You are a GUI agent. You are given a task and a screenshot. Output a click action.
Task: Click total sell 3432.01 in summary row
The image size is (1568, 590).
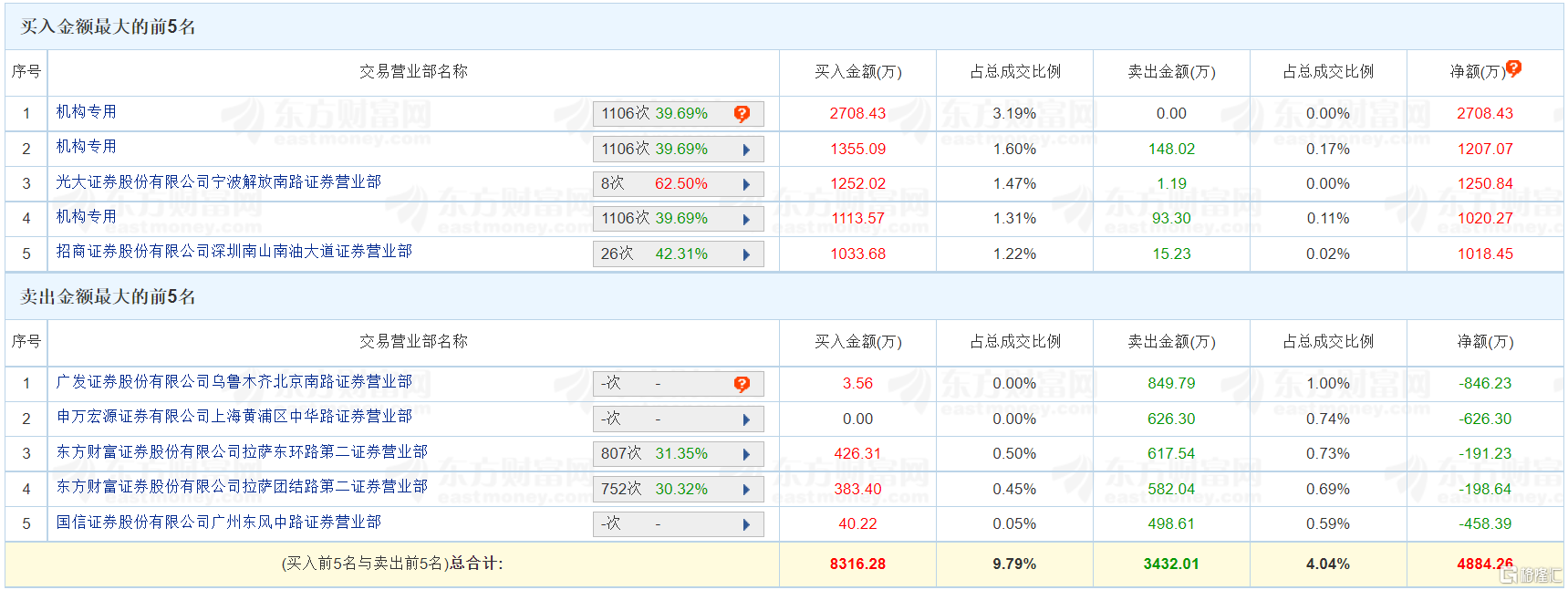tap(1171, 564)
